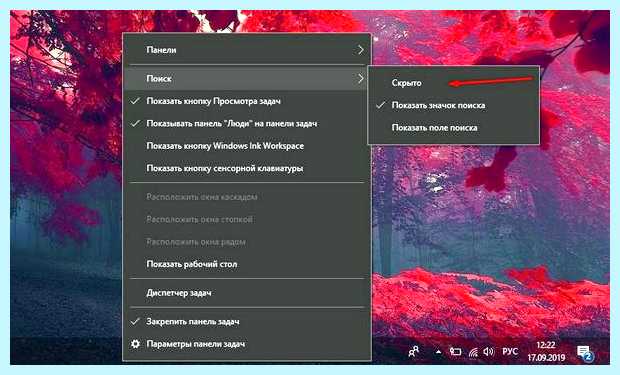Choose Показать значок поиска option

tap(454, 106)
